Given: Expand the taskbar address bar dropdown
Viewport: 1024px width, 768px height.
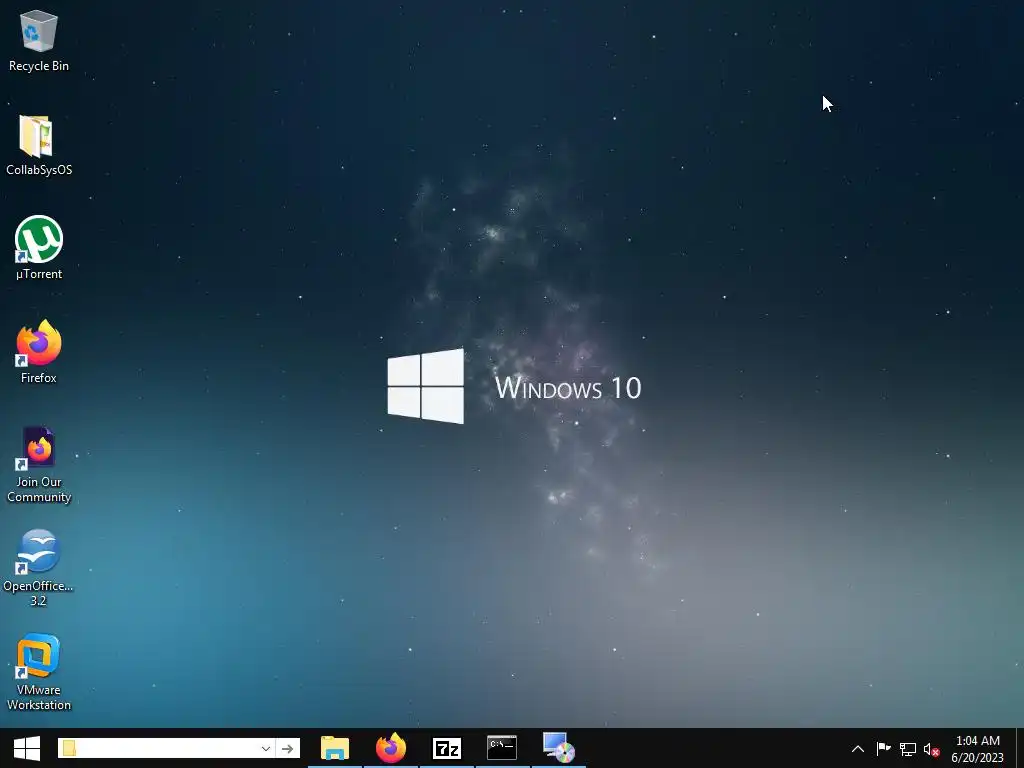Looking at the screenshot, I should [x=266, y=748].
